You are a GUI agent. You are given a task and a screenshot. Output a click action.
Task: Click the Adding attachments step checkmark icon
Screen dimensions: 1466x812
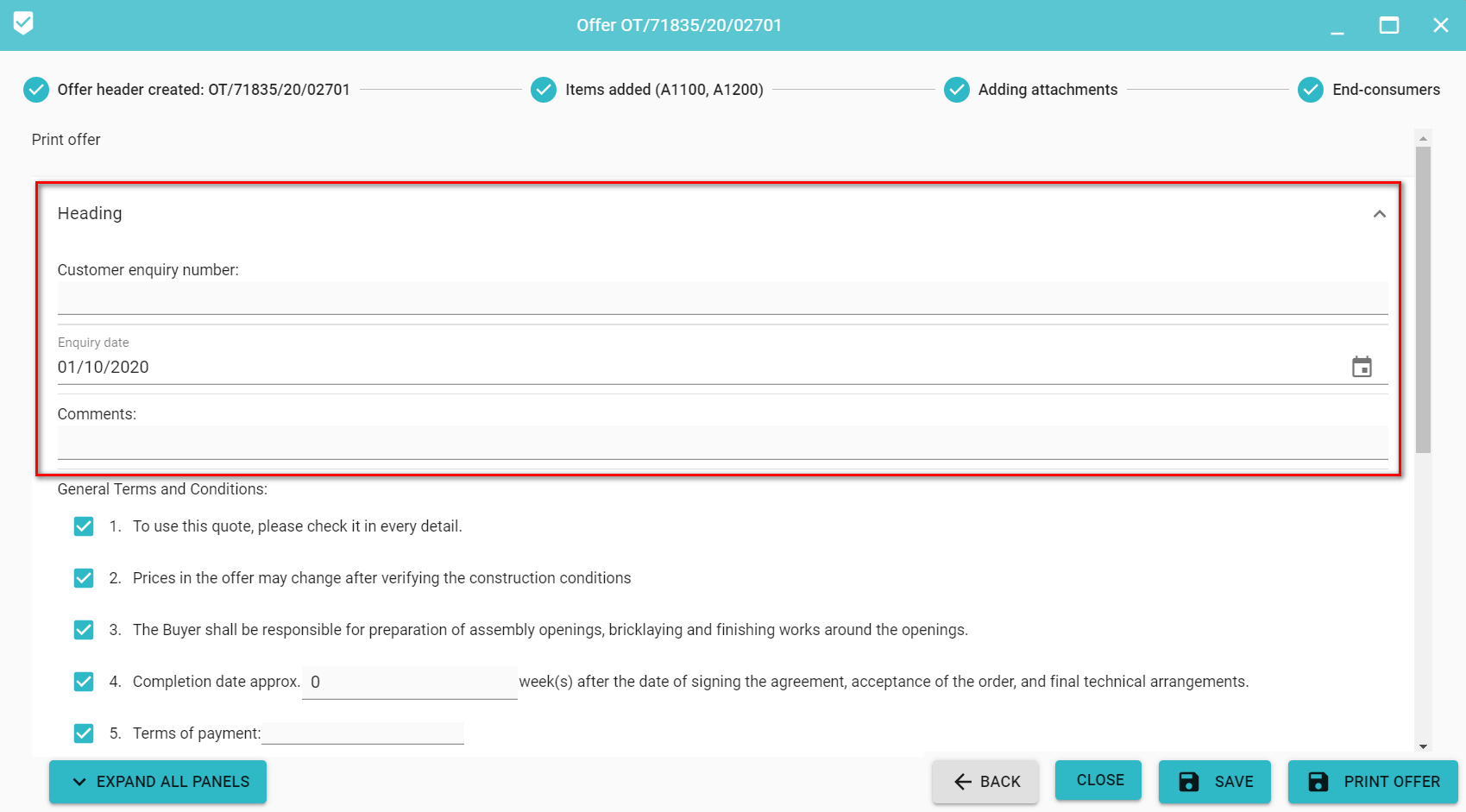tap(956, 90)
